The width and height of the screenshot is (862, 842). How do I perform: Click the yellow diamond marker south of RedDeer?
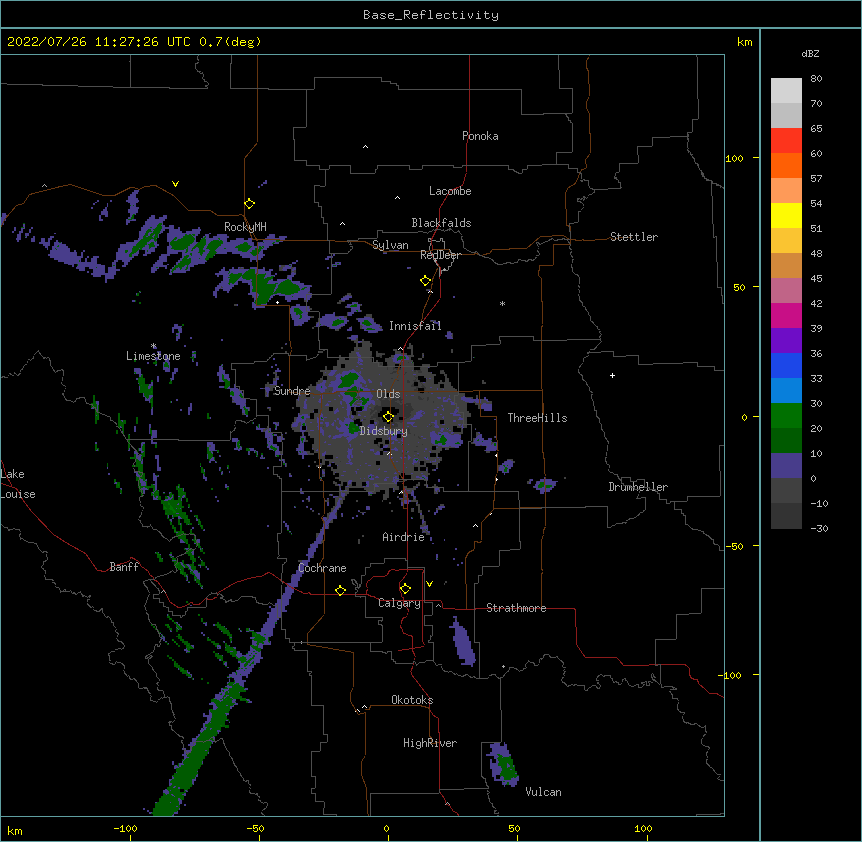(x=426, y=281)
